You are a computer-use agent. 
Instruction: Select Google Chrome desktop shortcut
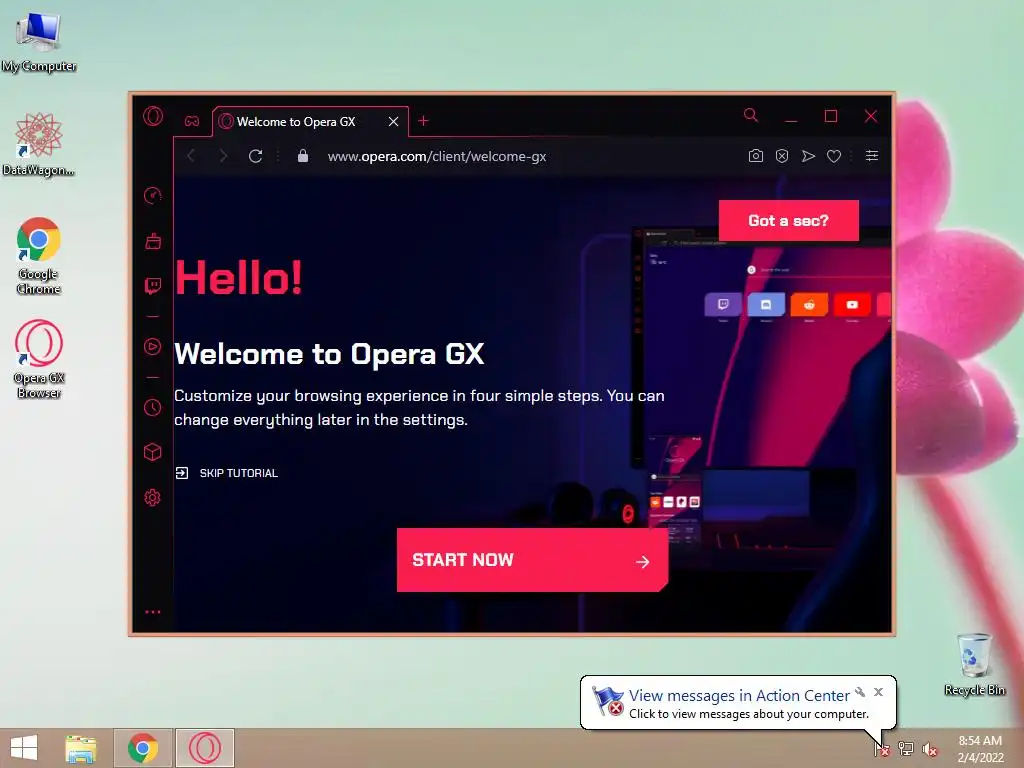pos(39,255)
